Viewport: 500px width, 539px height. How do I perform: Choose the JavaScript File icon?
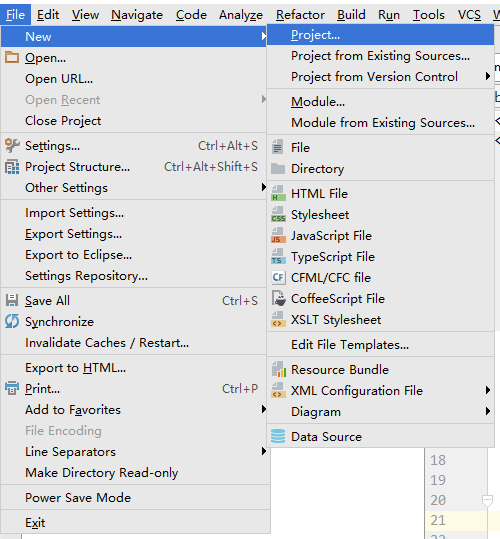pos(278,235)
